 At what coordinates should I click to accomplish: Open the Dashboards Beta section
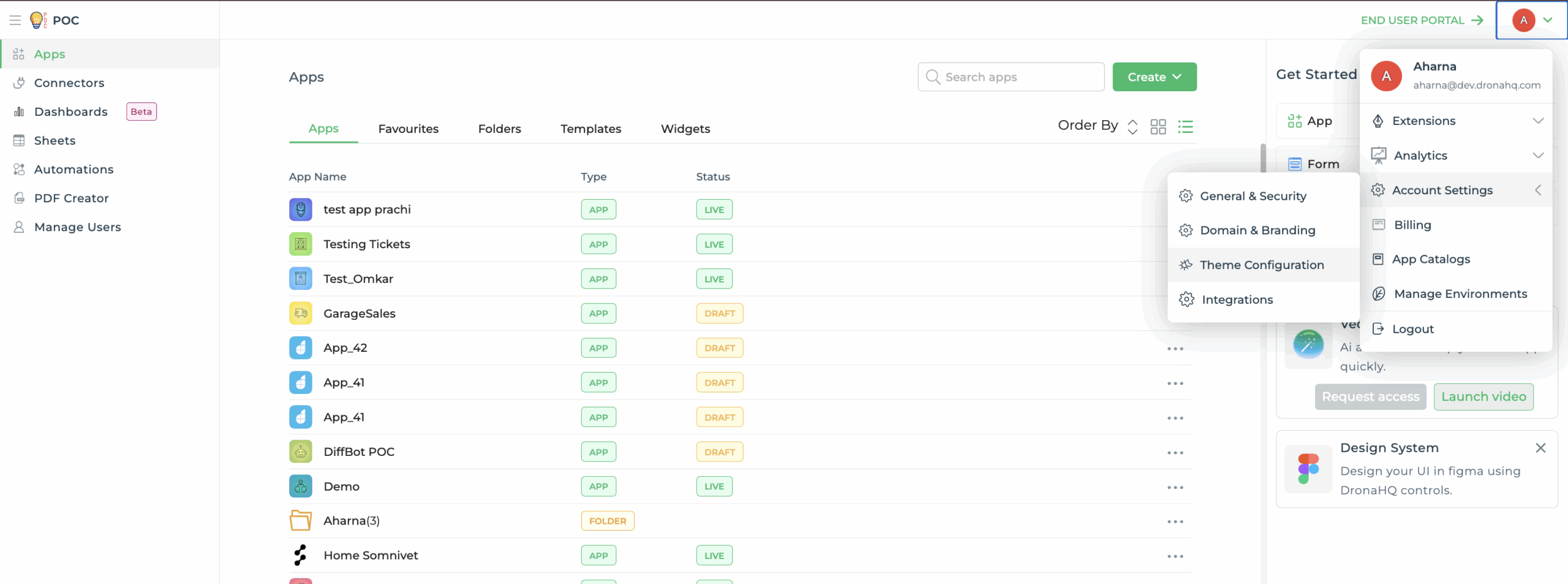click(x=71, y=112)
